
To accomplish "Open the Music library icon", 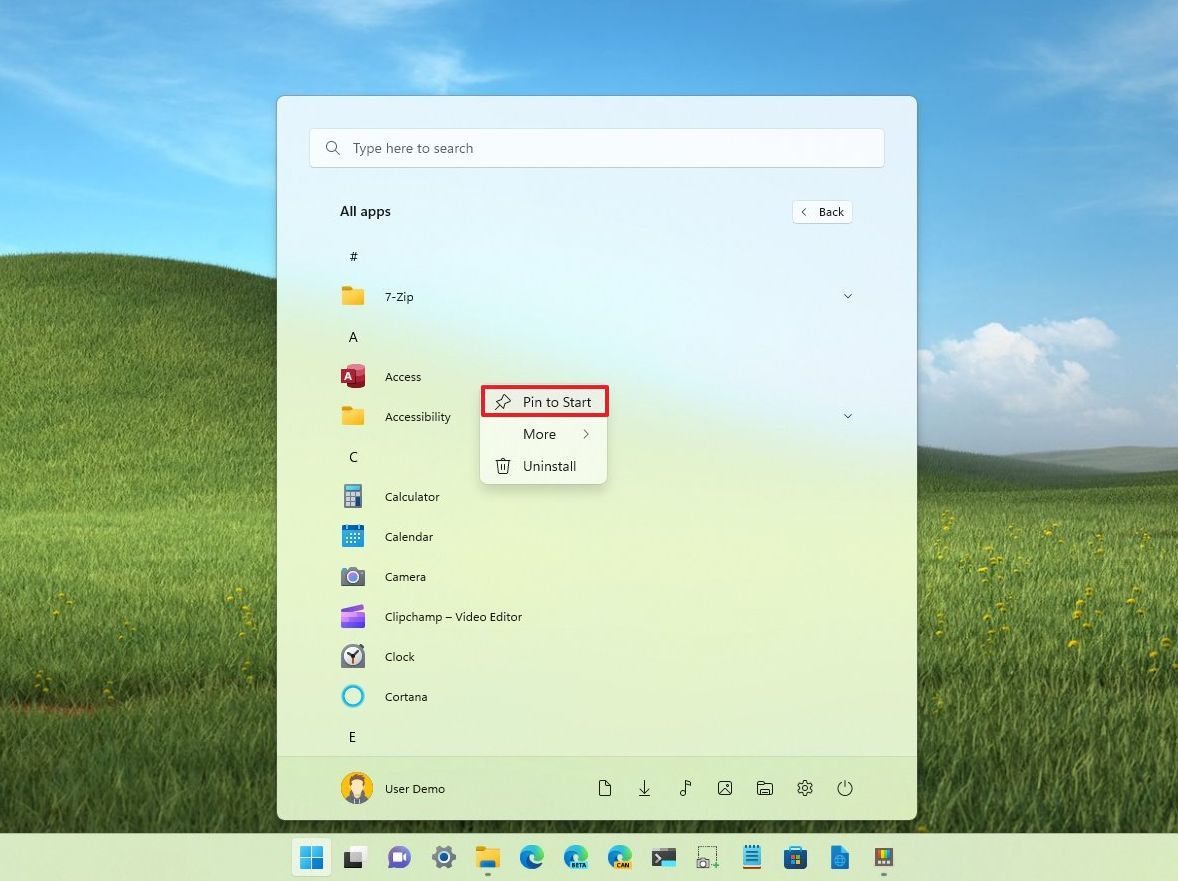I will coord(685,788).
